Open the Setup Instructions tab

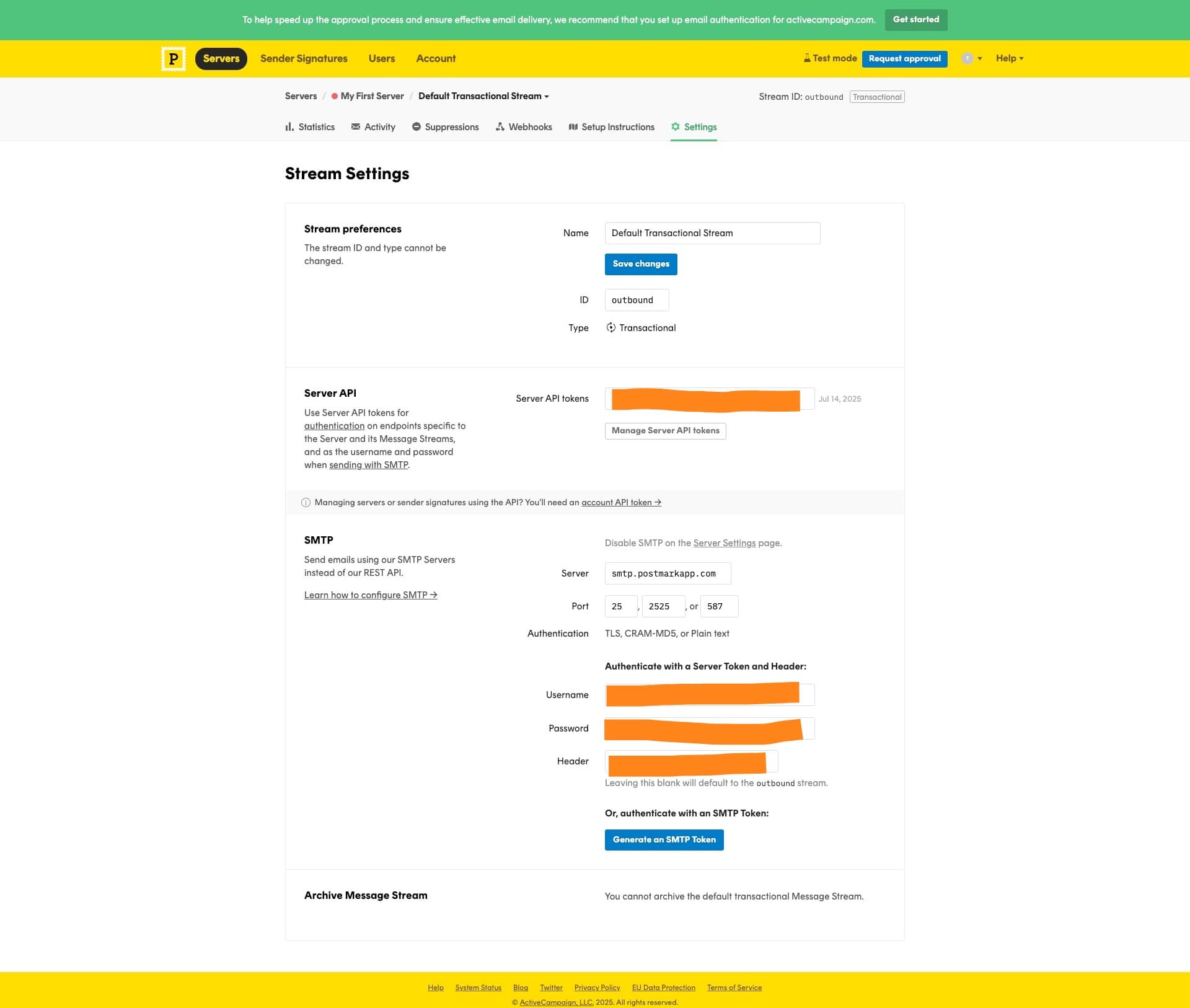click(x=611, y=127)
